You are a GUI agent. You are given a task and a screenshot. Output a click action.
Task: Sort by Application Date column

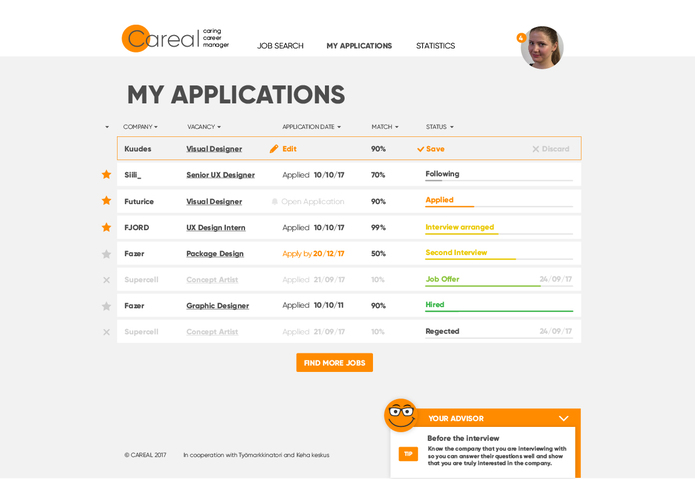coord(312,127)
